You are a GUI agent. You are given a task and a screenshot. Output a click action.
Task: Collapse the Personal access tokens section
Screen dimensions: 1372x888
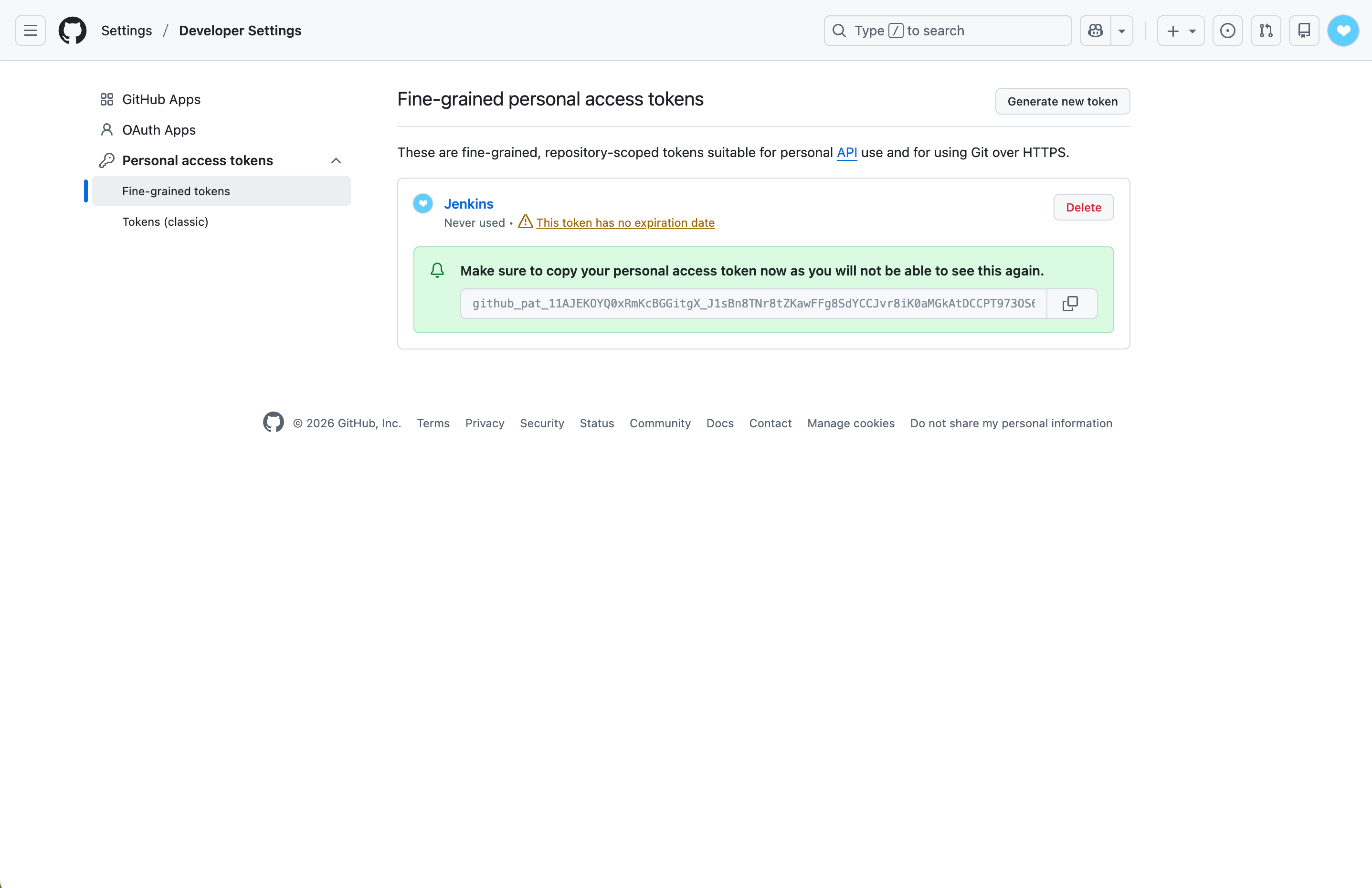coord(336,160)
